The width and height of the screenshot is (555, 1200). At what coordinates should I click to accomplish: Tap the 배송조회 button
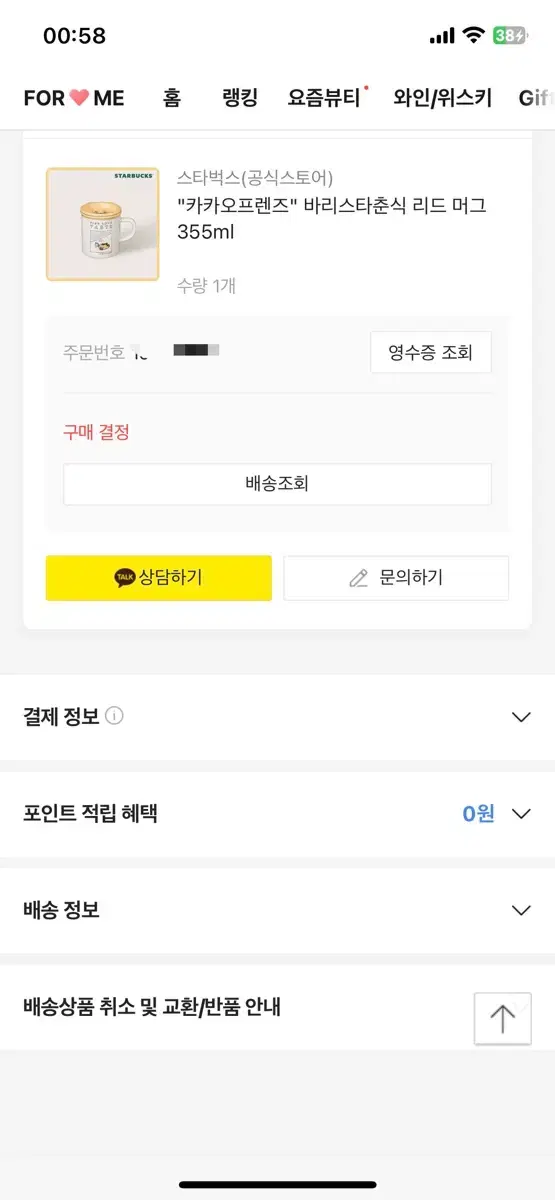(x=277, y=484)
